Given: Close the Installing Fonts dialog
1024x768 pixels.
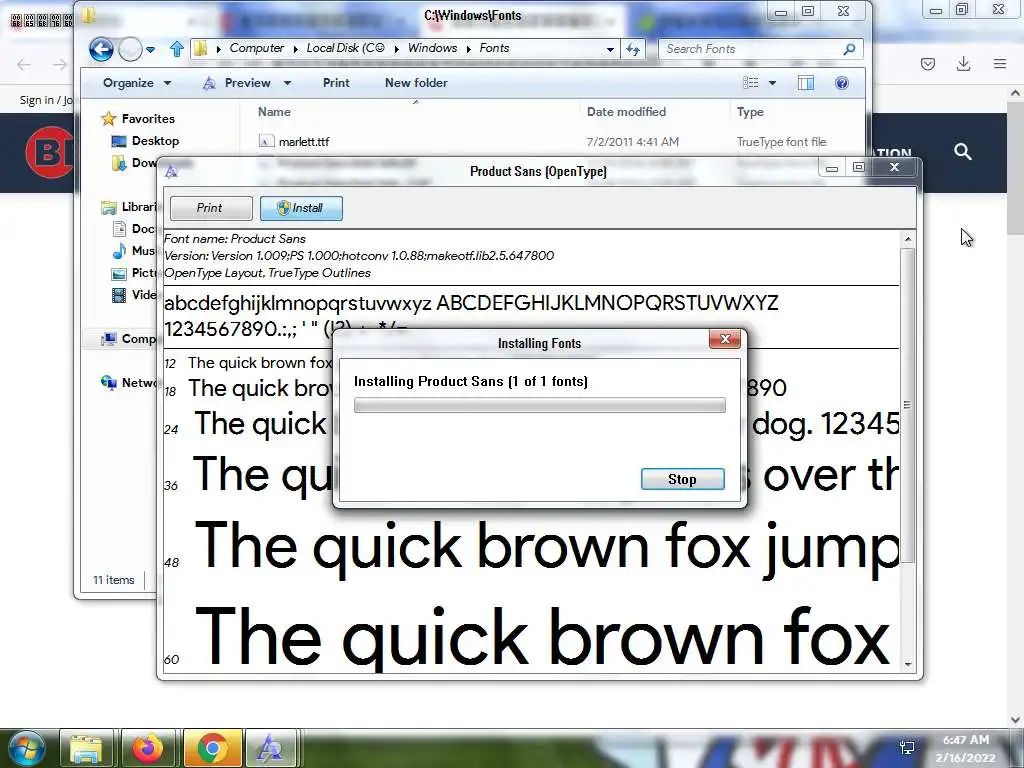Looking at the screenshot, I should pos(725,339).
